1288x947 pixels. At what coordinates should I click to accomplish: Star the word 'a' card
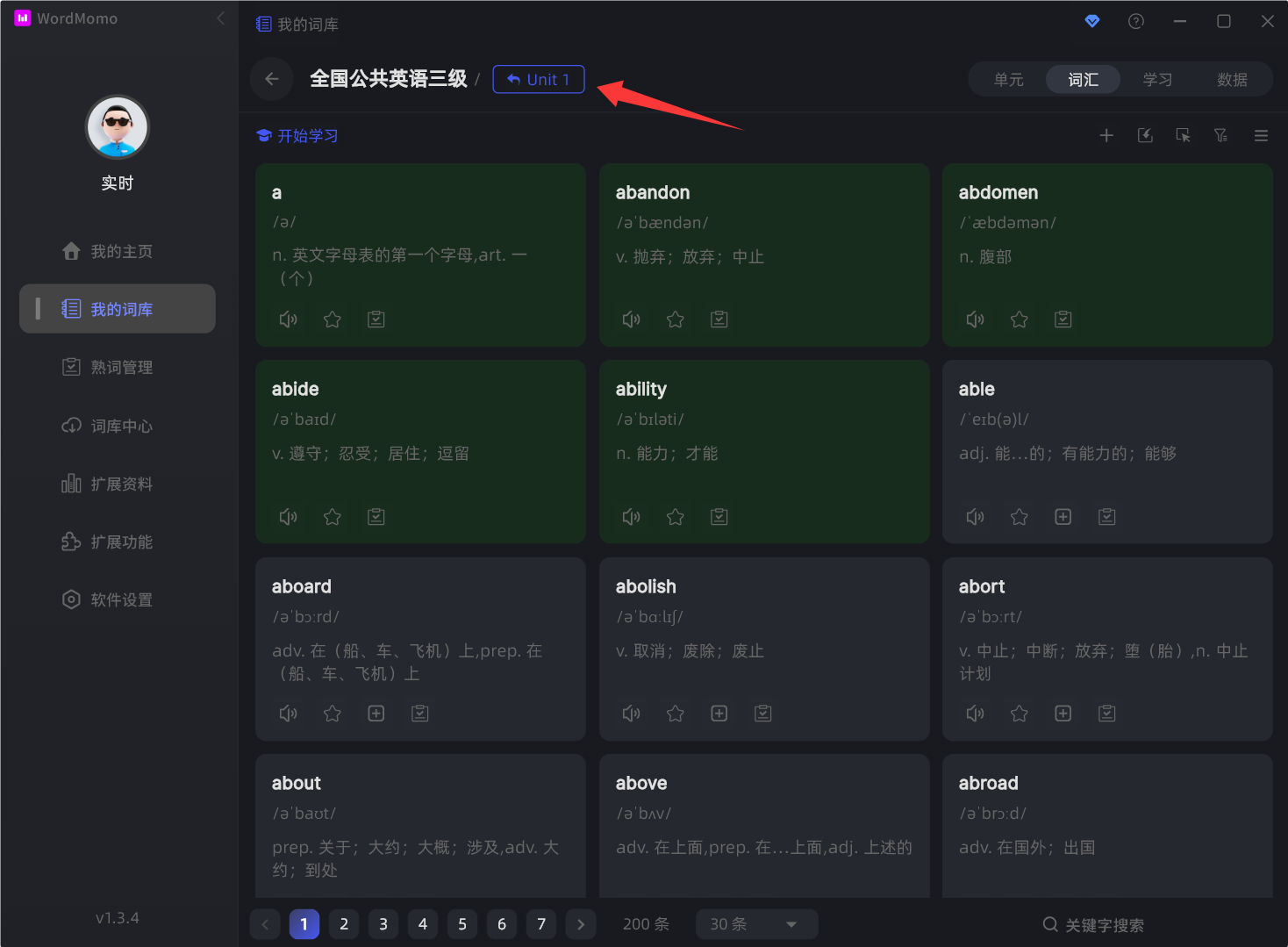(332, 319)
